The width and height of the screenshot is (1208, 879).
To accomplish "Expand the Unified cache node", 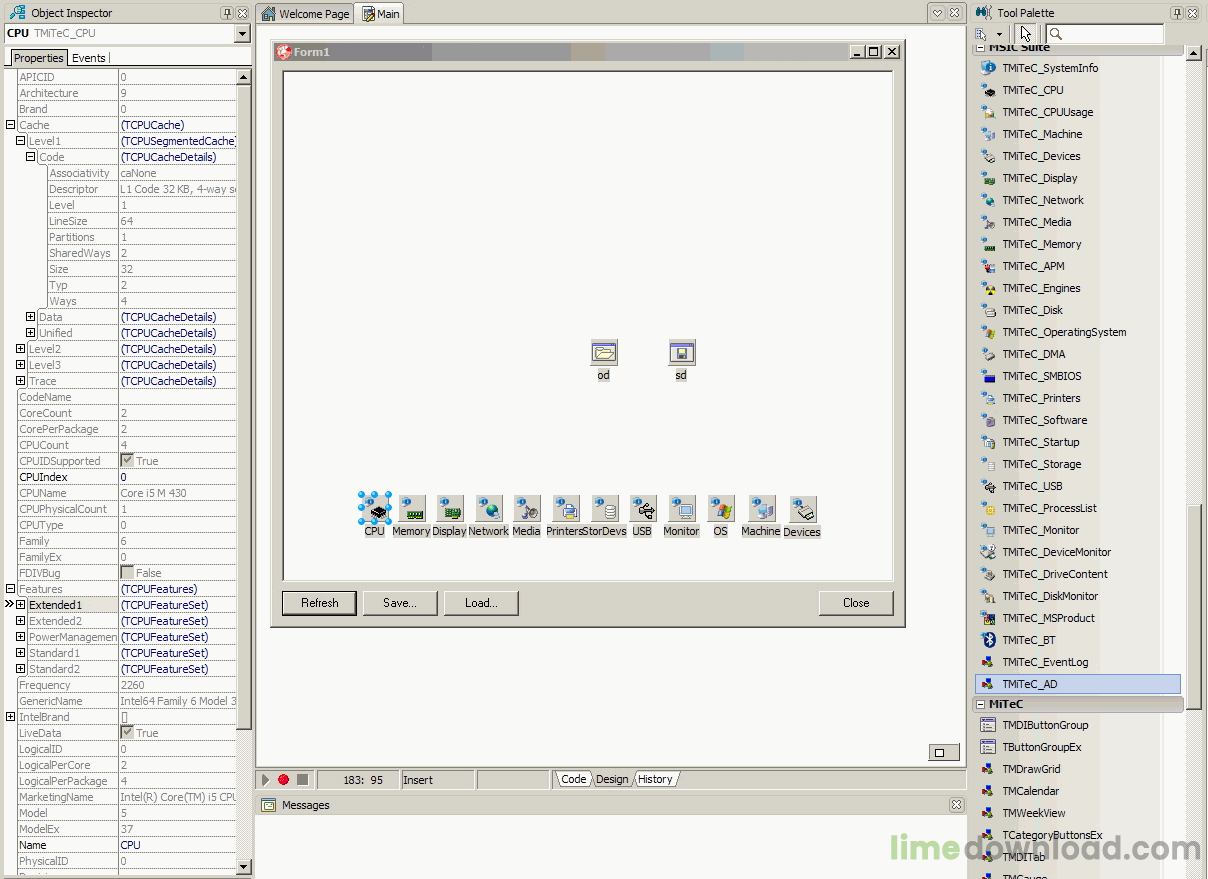I will click(x=31, y=333).
